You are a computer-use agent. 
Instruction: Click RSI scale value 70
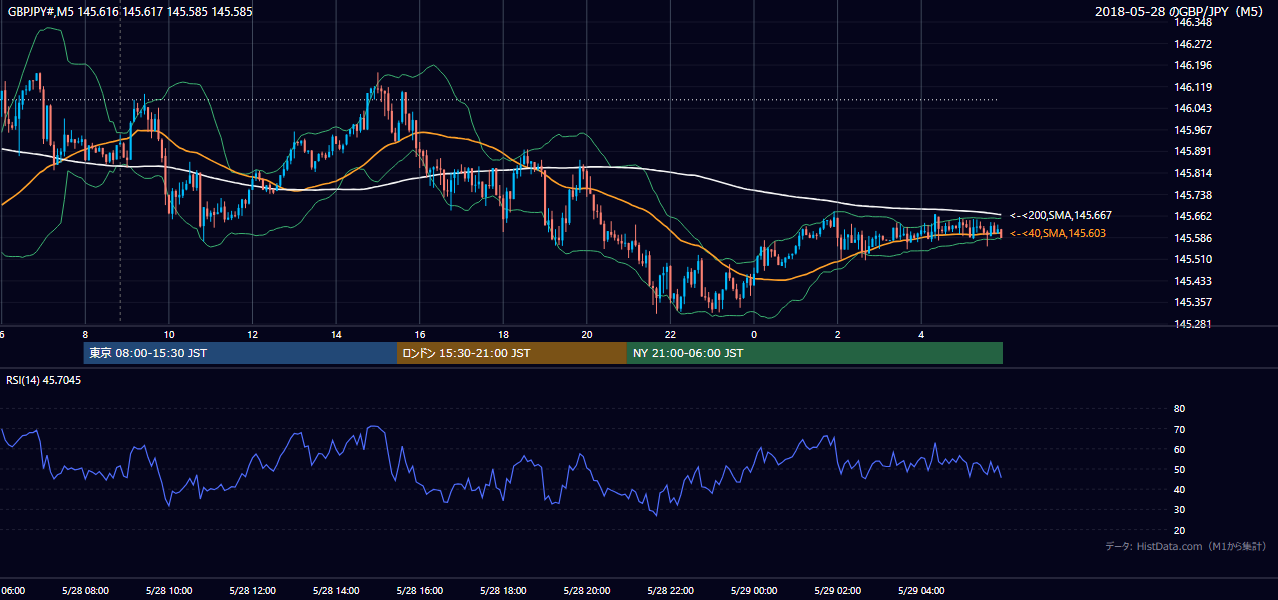tap(1179, 429)
